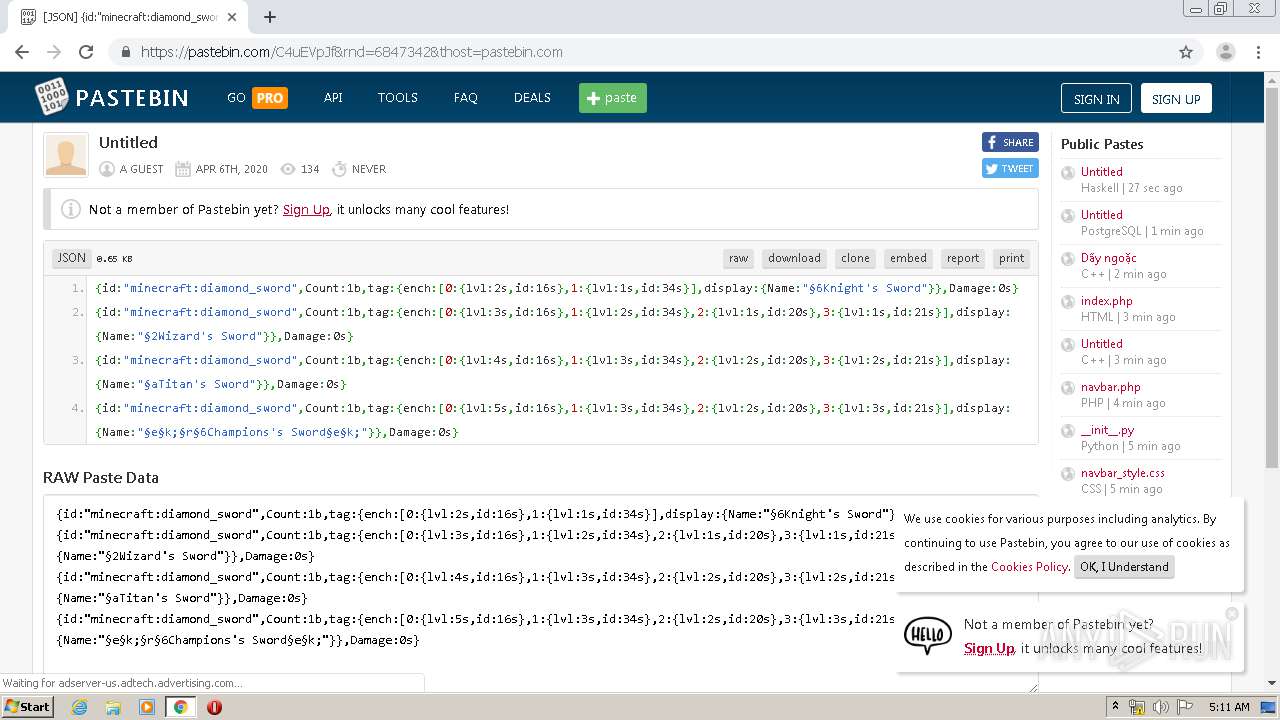Click the globe icon beside index.php
1280x720 pixels.
(1068, 302)
